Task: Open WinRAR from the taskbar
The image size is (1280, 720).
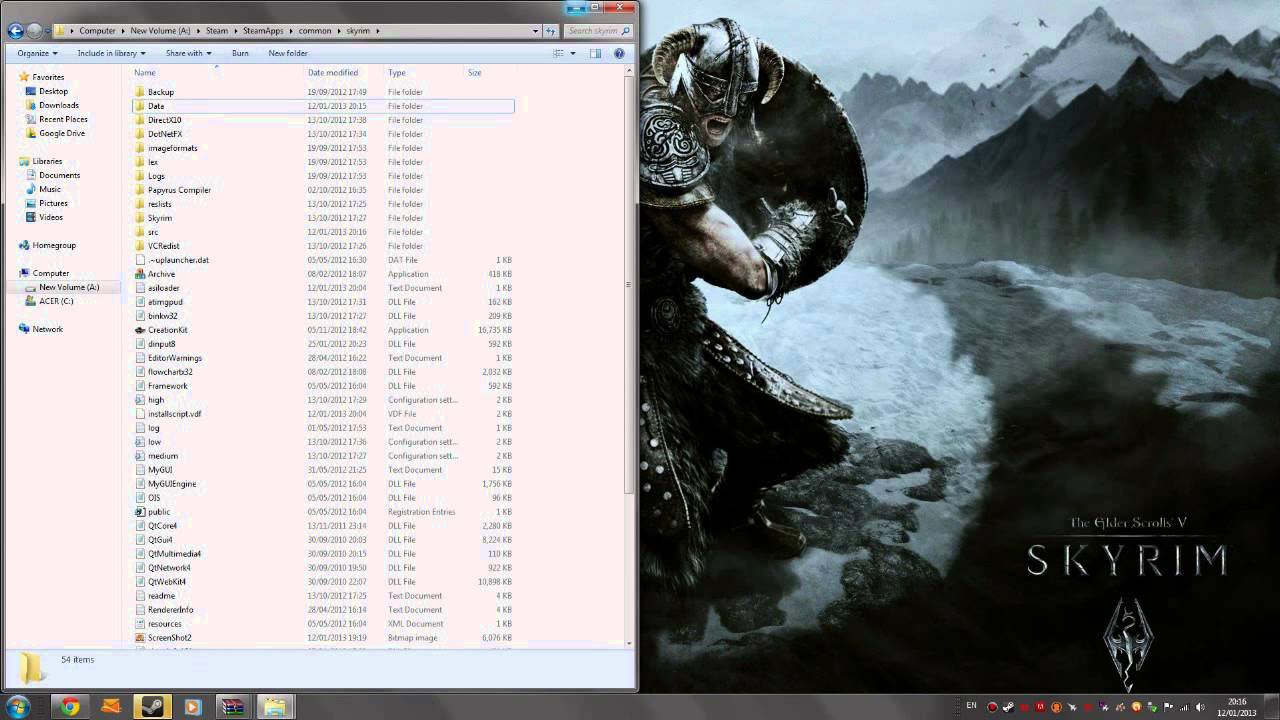Action: click(x=233, y=706)
